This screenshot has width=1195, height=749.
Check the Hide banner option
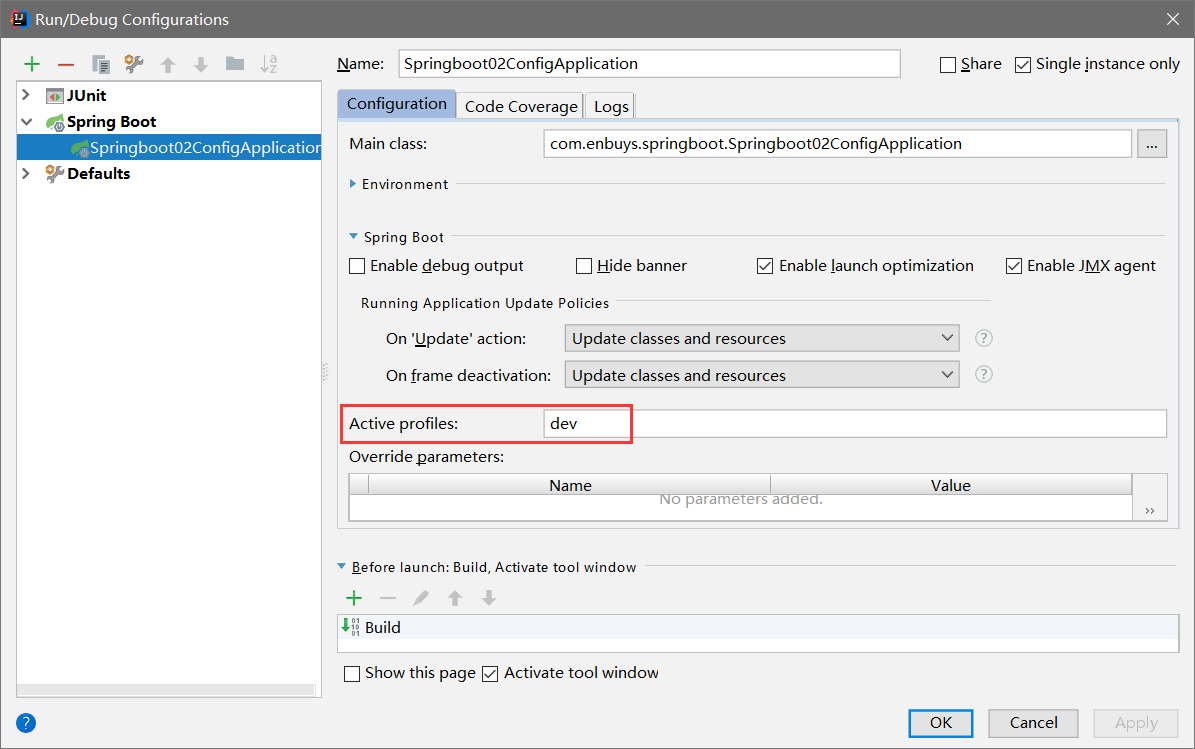point(584,266)
